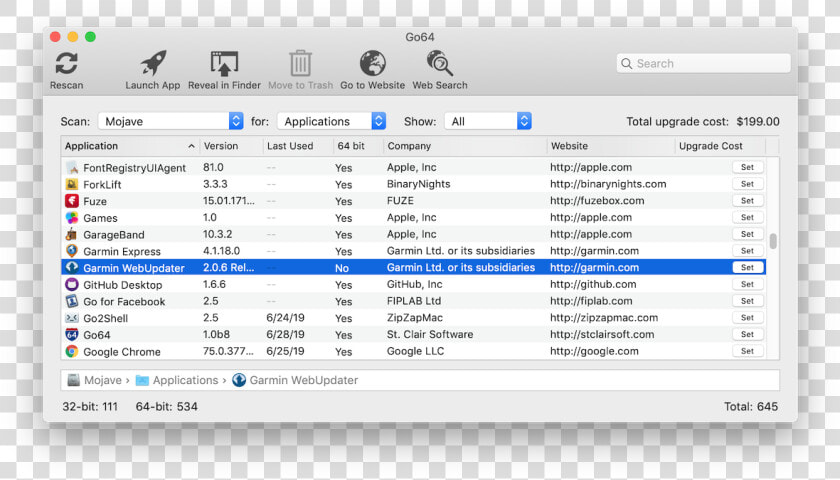Click the http://fiplab.com website cell

[x=591, y=301]
